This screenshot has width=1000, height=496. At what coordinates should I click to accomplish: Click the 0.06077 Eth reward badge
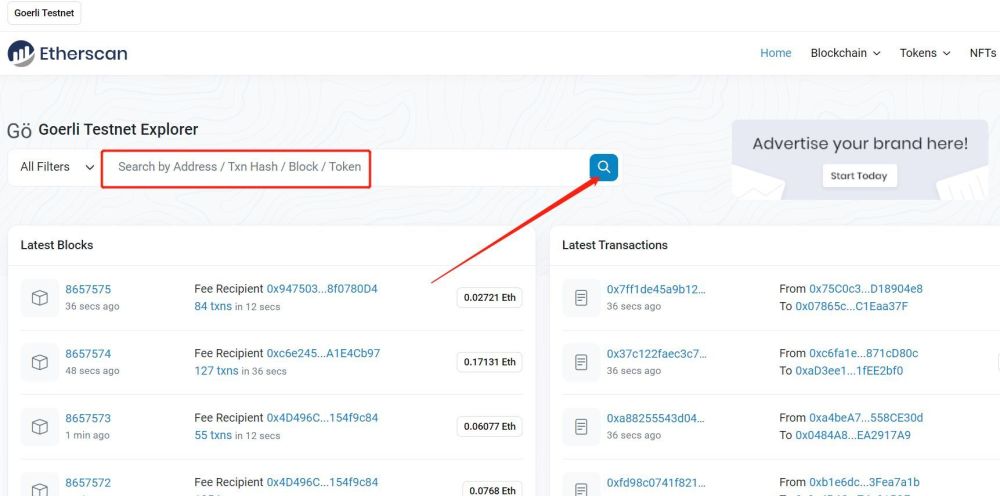pyautogui.click(x=489, y=427)
